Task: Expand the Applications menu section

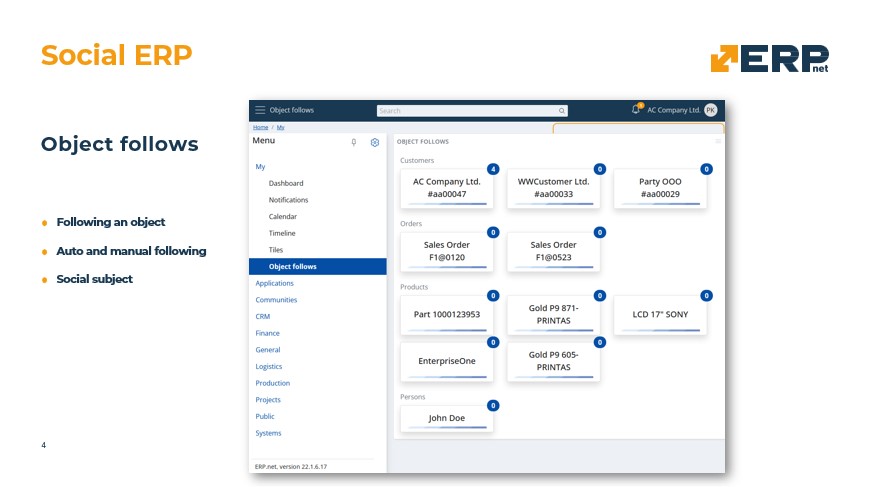Action: 275,283
